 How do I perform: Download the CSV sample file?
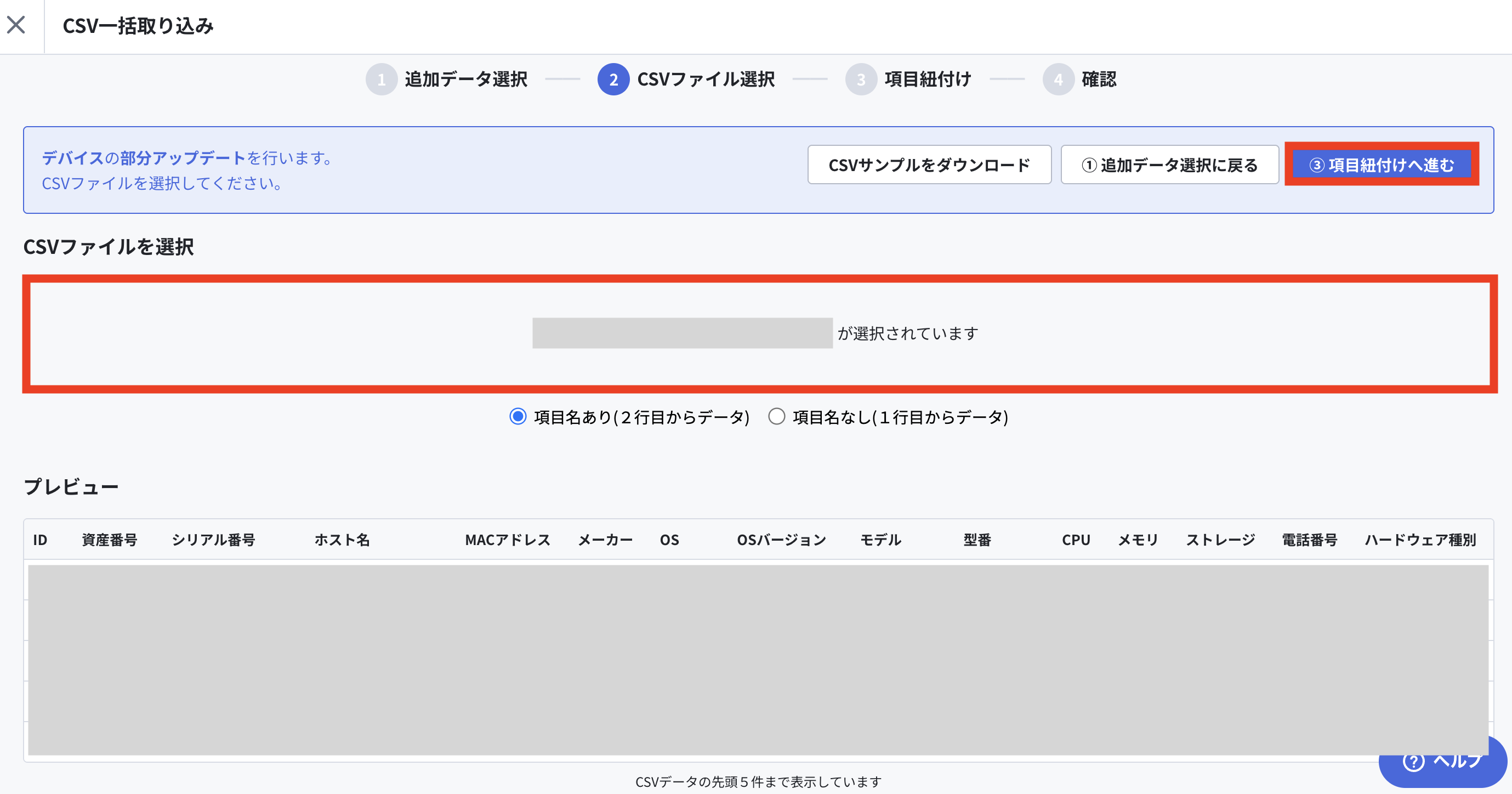[929, 165]
